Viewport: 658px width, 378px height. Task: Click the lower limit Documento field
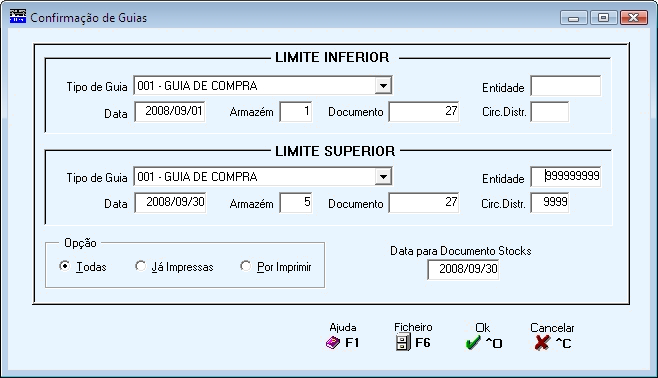point(424,112)
